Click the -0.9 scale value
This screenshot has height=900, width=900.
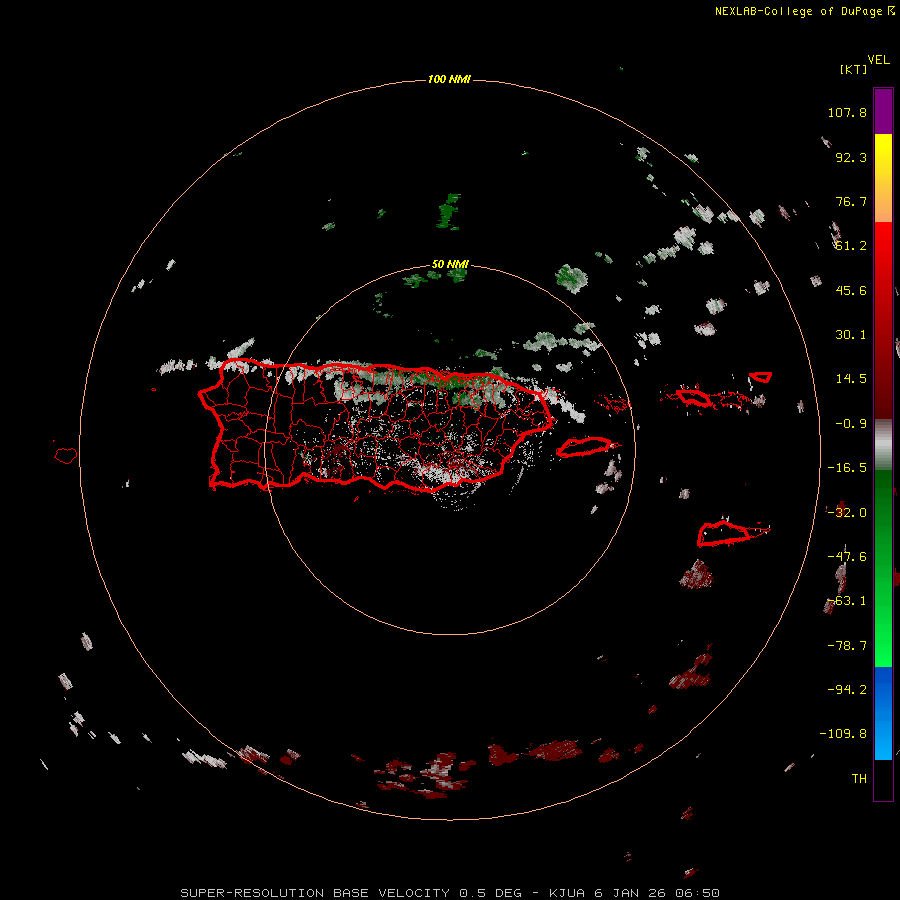(851, 424)
